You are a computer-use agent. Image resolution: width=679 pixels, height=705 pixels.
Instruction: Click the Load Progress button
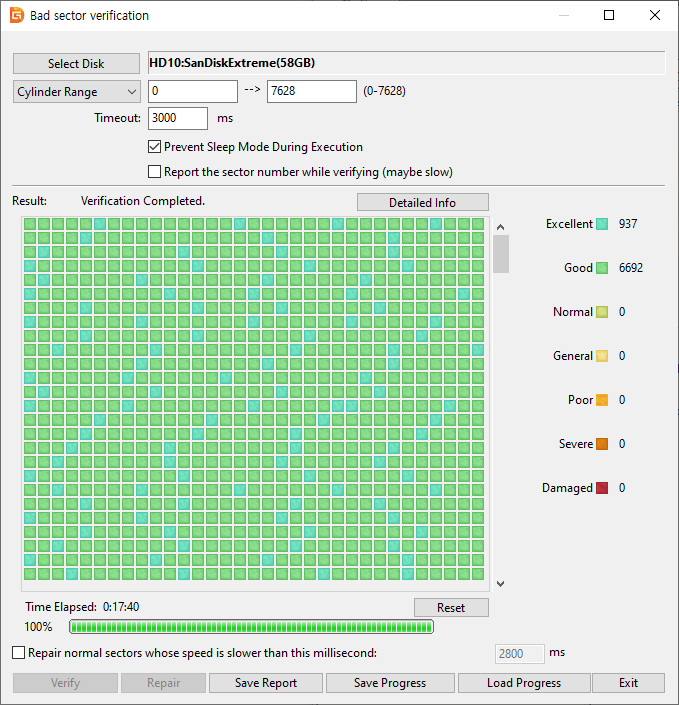[x=524, y=683]
